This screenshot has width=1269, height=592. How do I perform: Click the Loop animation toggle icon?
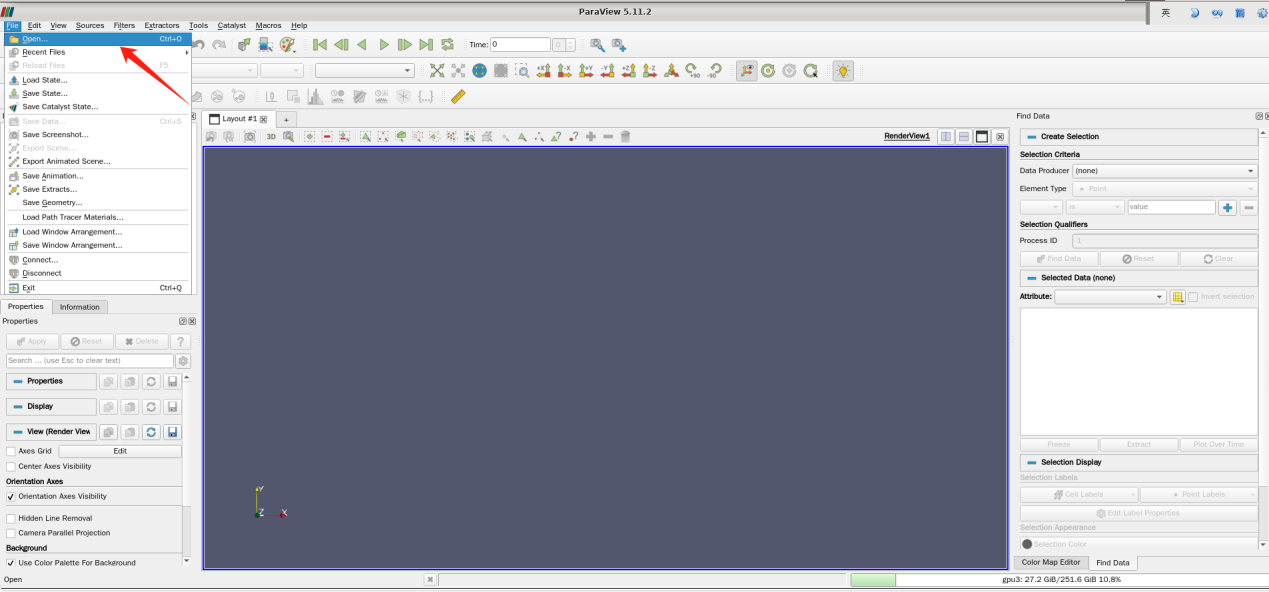[447, 45]
